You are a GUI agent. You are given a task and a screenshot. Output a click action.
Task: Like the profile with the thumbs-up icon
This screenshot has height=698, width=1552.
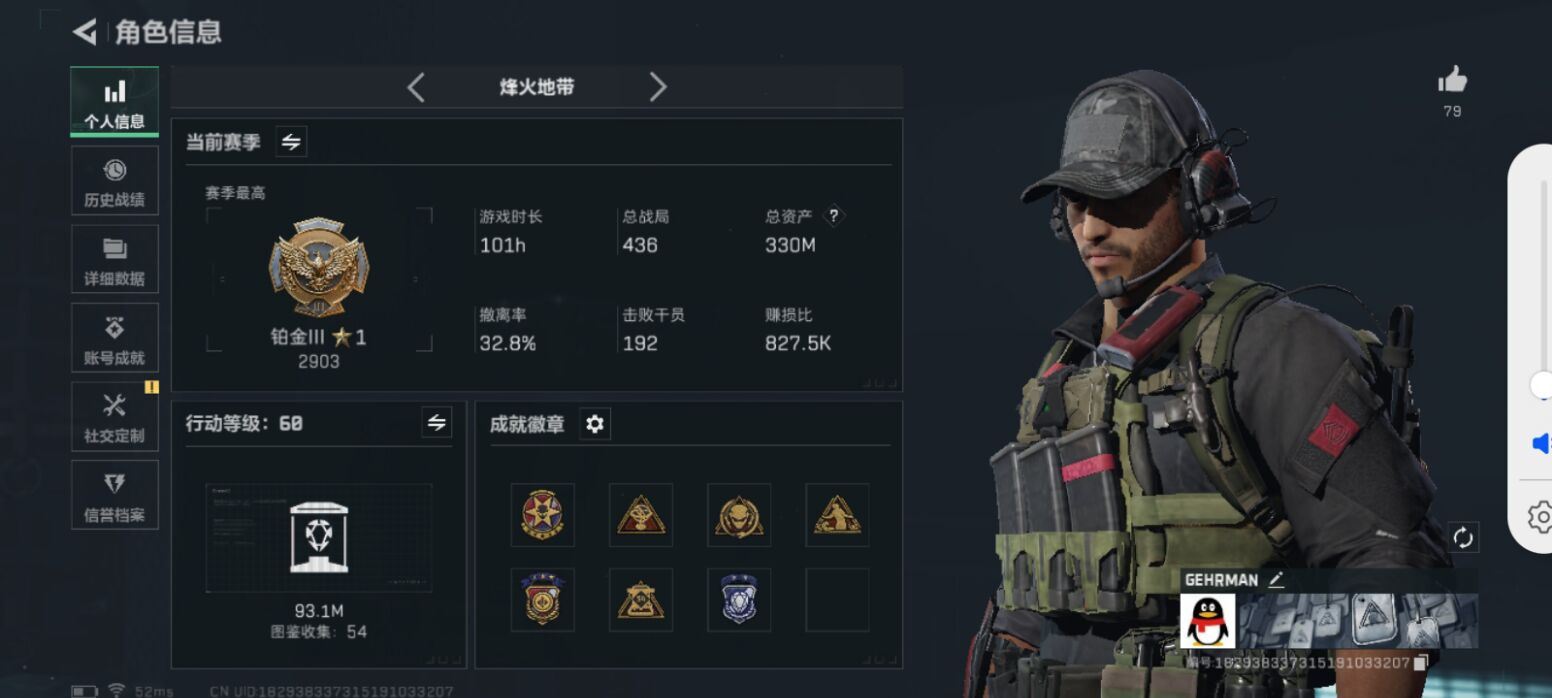coord(1452,80)
